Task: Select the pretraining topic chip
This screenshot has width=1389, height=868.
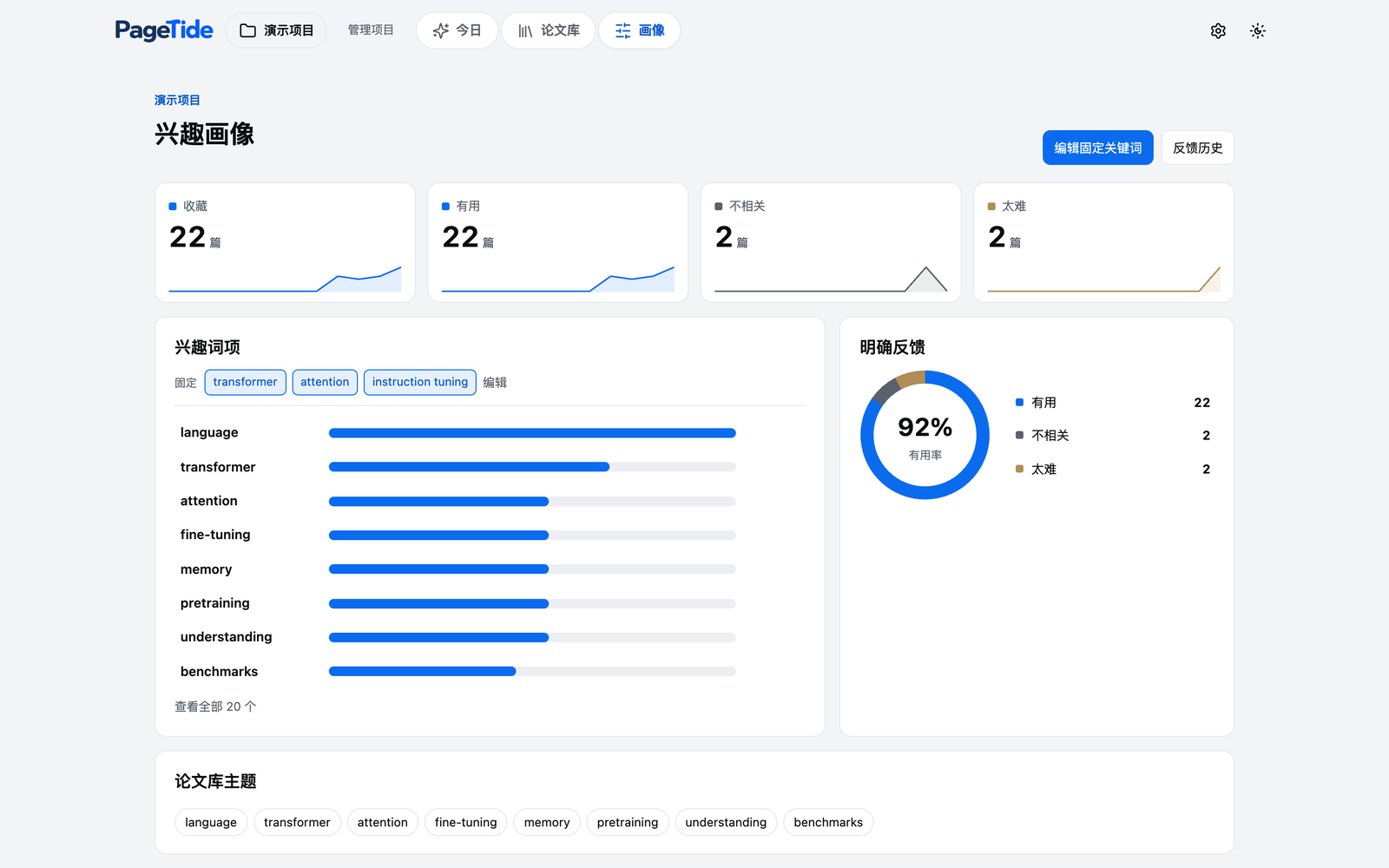Action: (x=628, y=822)
